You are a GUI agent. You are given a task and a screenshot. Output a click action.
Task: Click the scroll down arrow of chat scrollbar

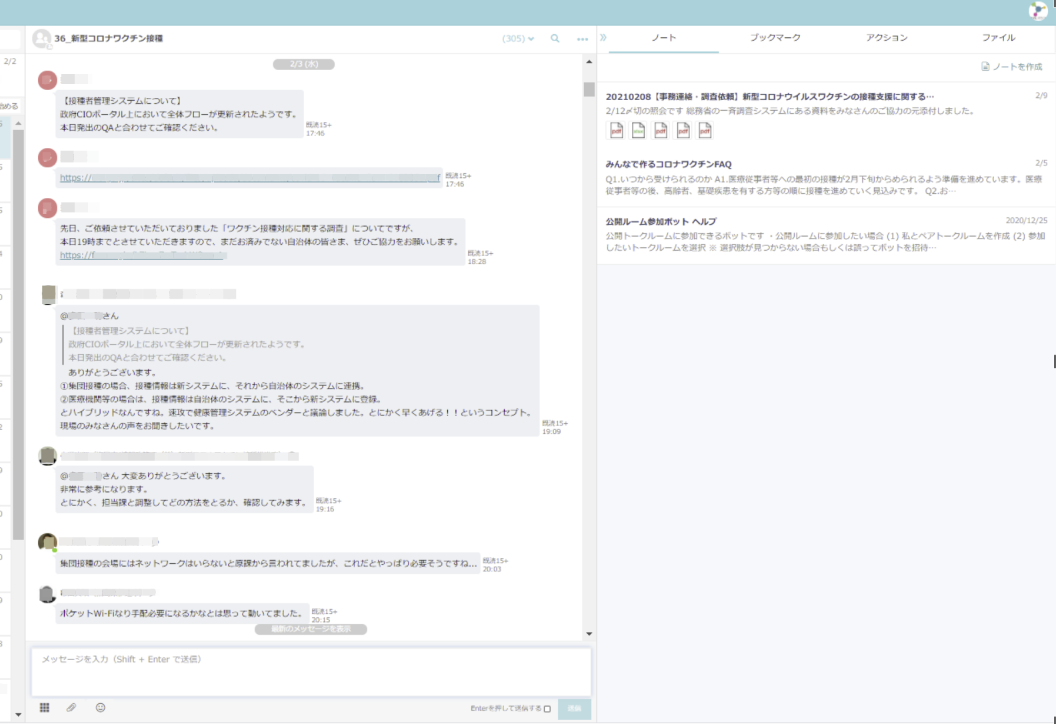pos(589,634)
